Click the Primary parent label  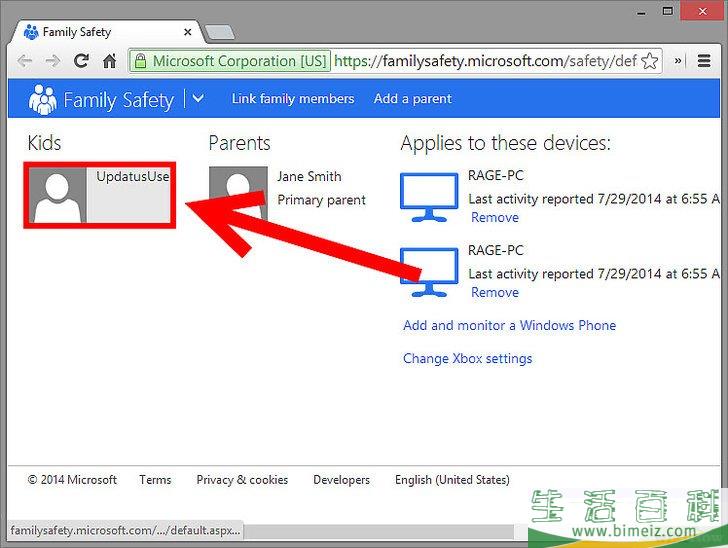click(321, 200)
